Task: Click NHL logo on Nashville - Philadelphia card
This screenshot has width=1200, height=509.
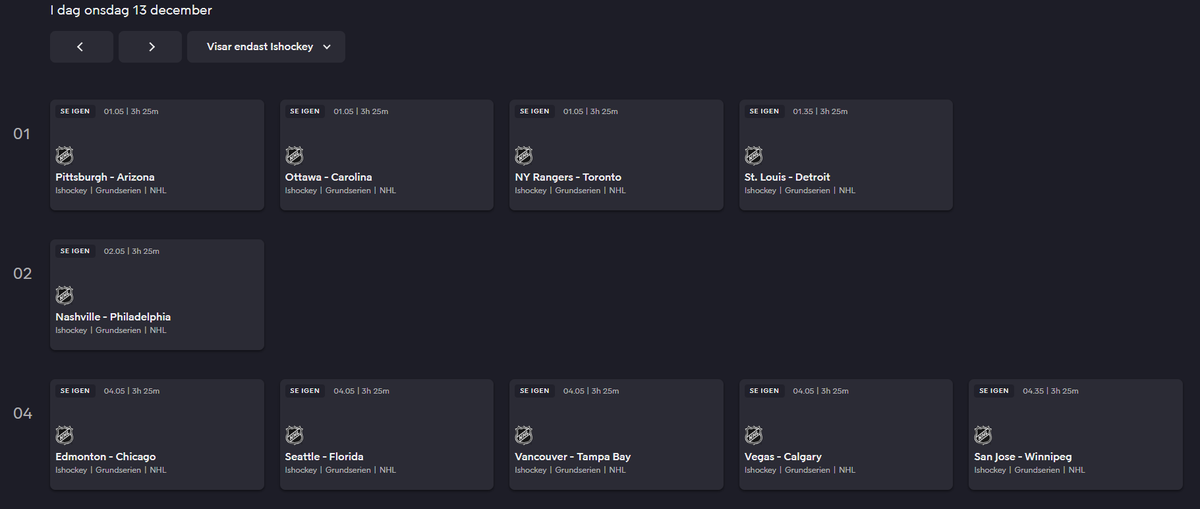Action: (x=64, y=296)
